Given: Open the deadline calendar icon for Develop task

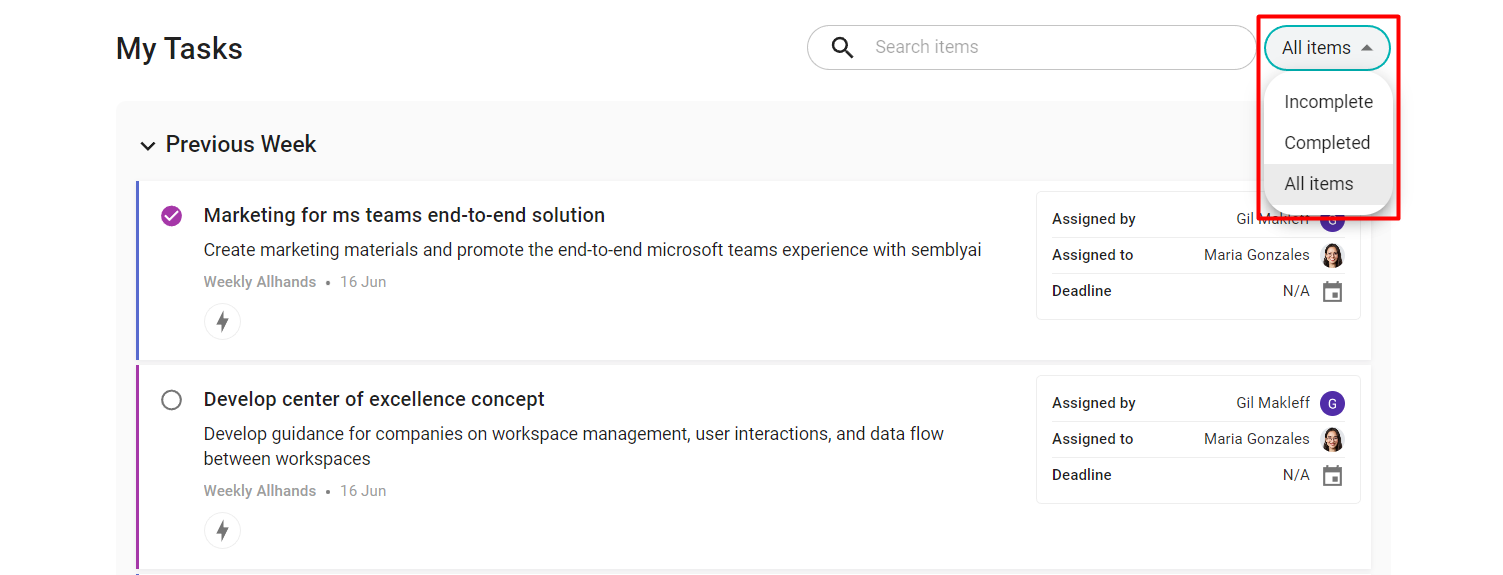Looking at the screenshot, I should 1332,475.
